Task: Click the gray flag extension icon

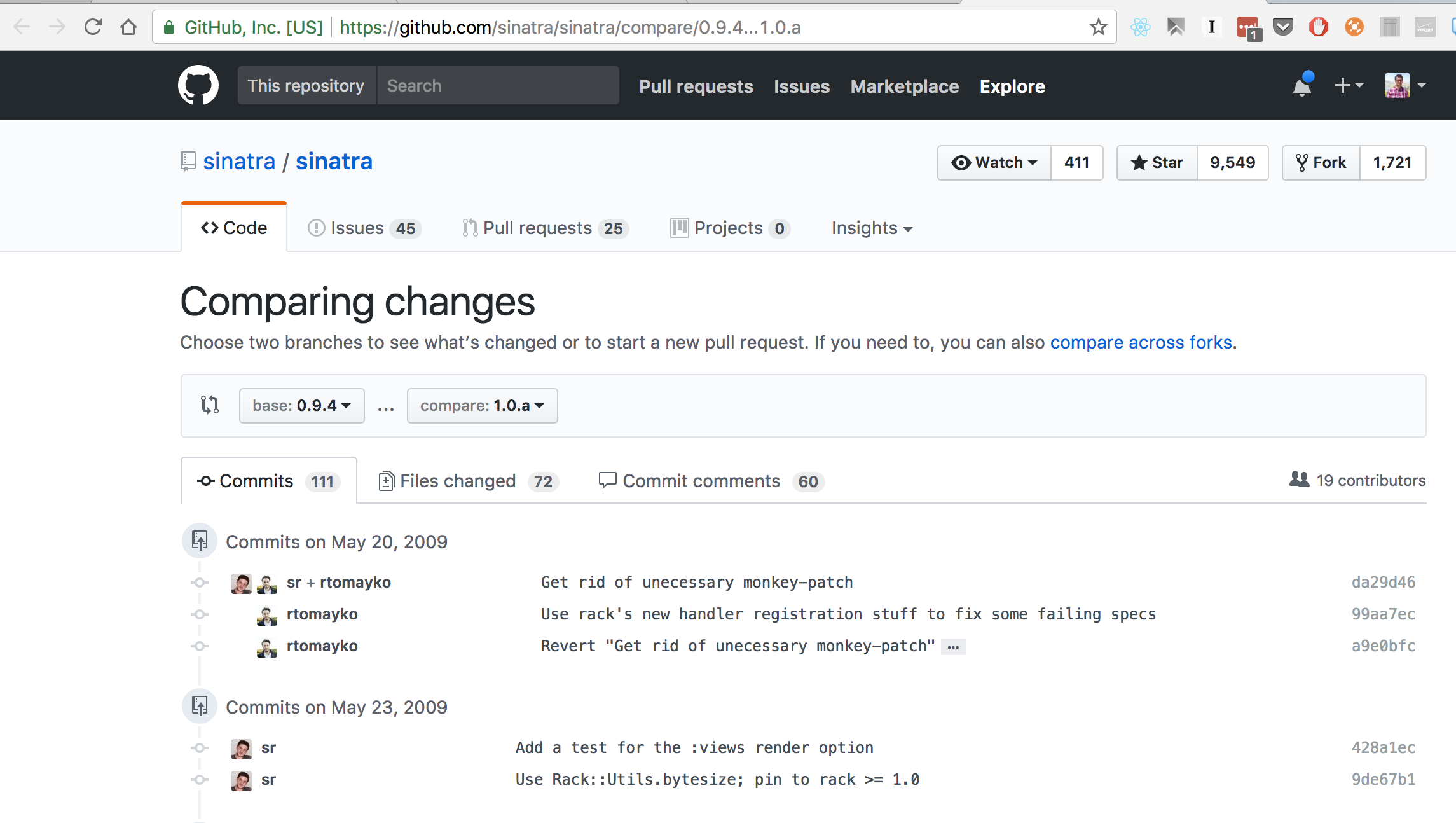Action: tap(1176, 27)
